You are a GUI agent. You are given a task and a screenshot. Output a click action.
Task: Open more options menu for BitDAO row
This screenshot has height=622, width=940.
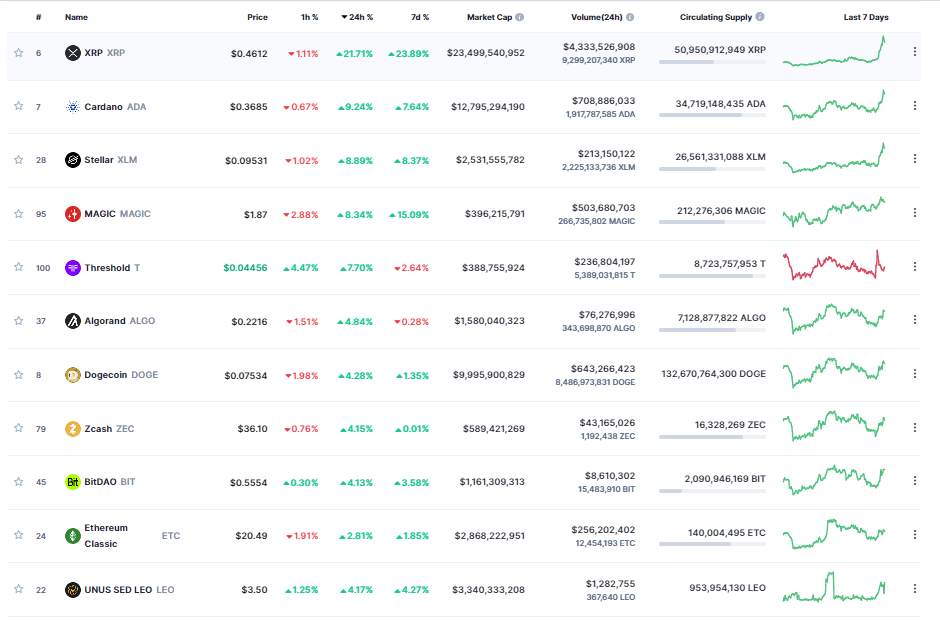click(915, 481)
